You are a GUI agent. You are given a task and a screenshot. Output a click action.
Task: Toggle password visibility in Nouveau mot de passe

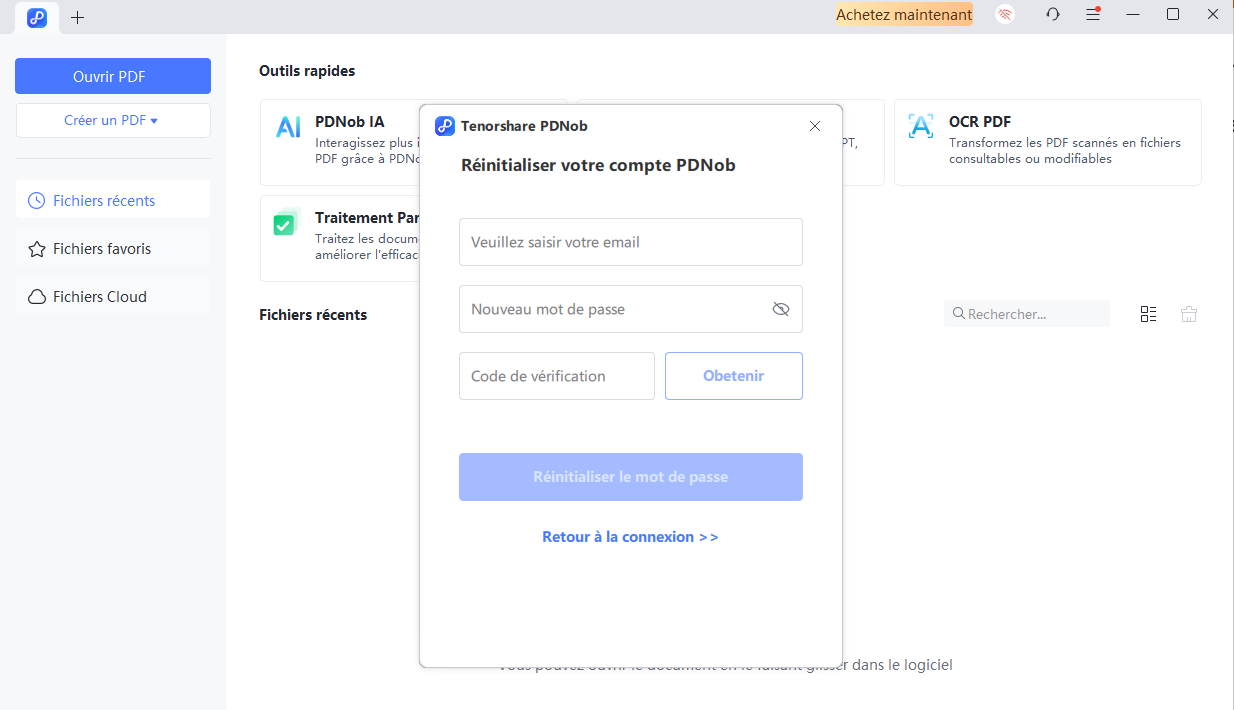[x=780, y=309]
